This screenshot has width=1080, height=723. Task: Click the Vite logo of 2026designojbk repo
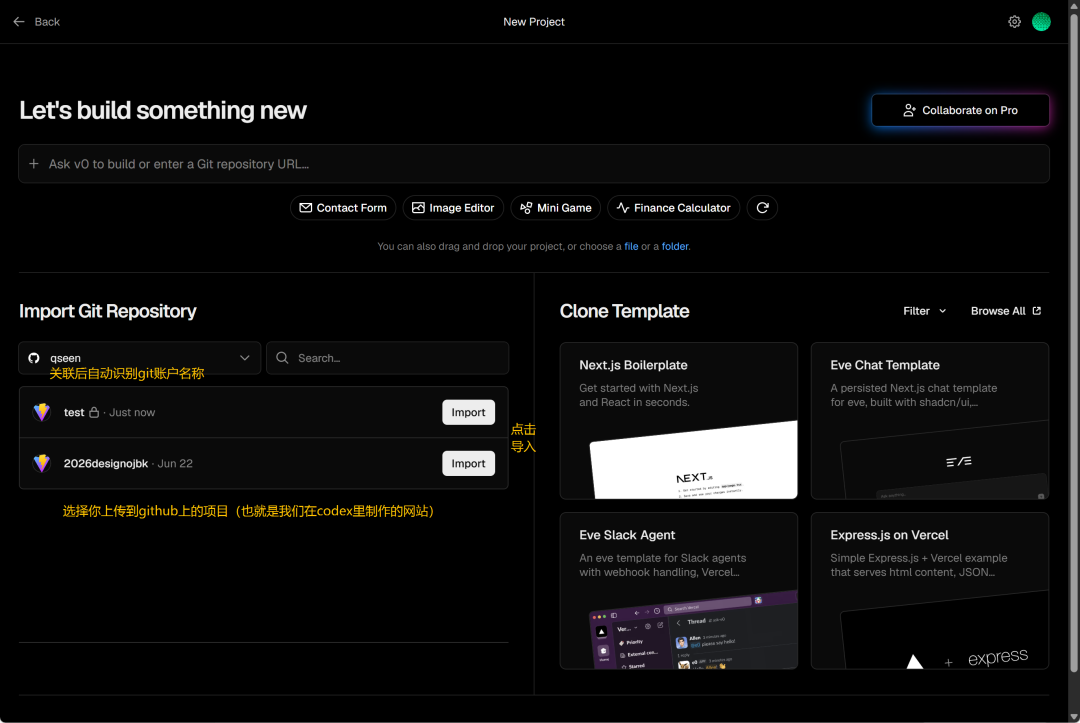42,463
